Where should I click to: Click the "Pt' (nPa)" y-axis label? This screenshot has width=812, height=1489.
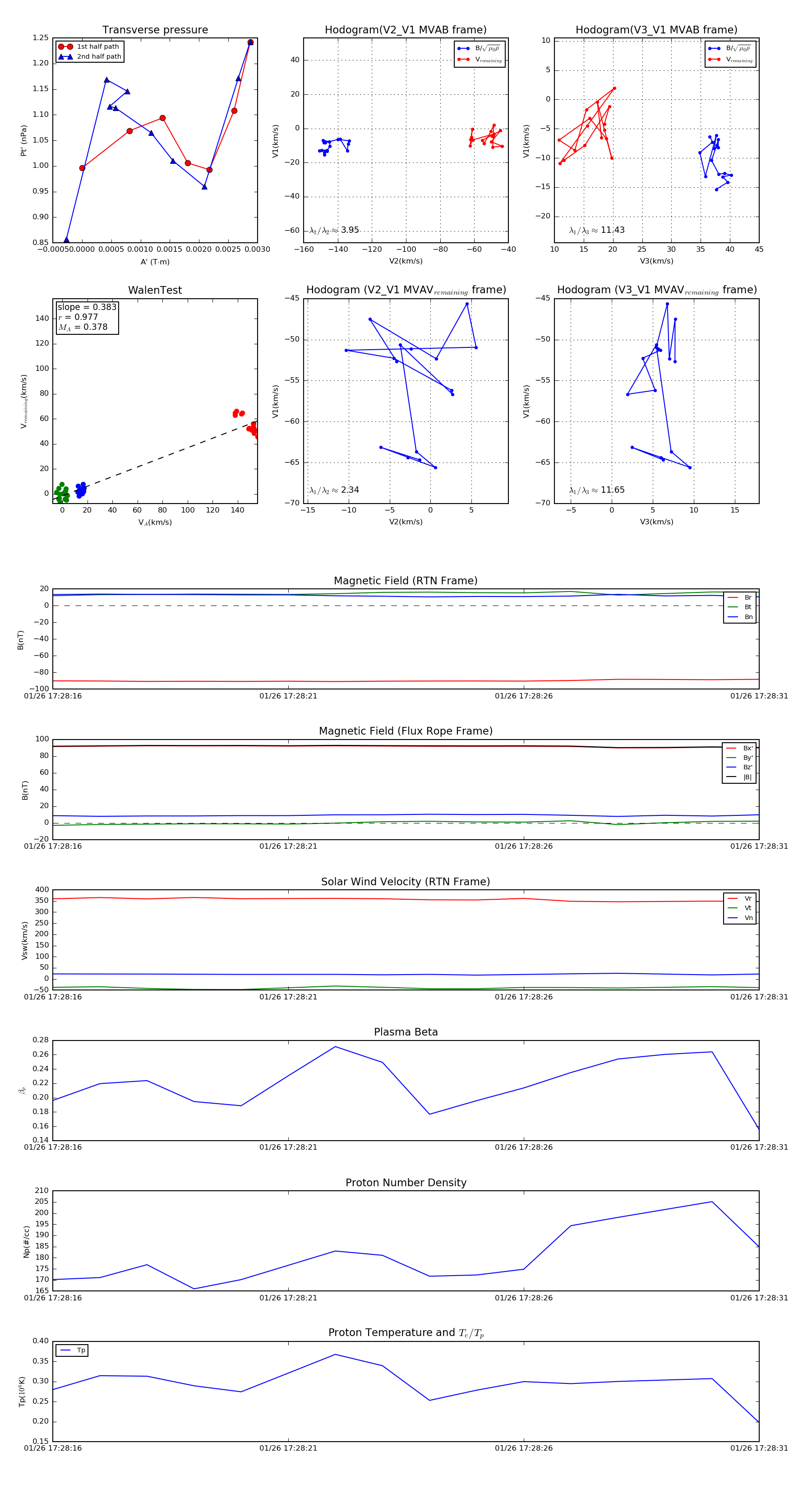tap(24, 140)
